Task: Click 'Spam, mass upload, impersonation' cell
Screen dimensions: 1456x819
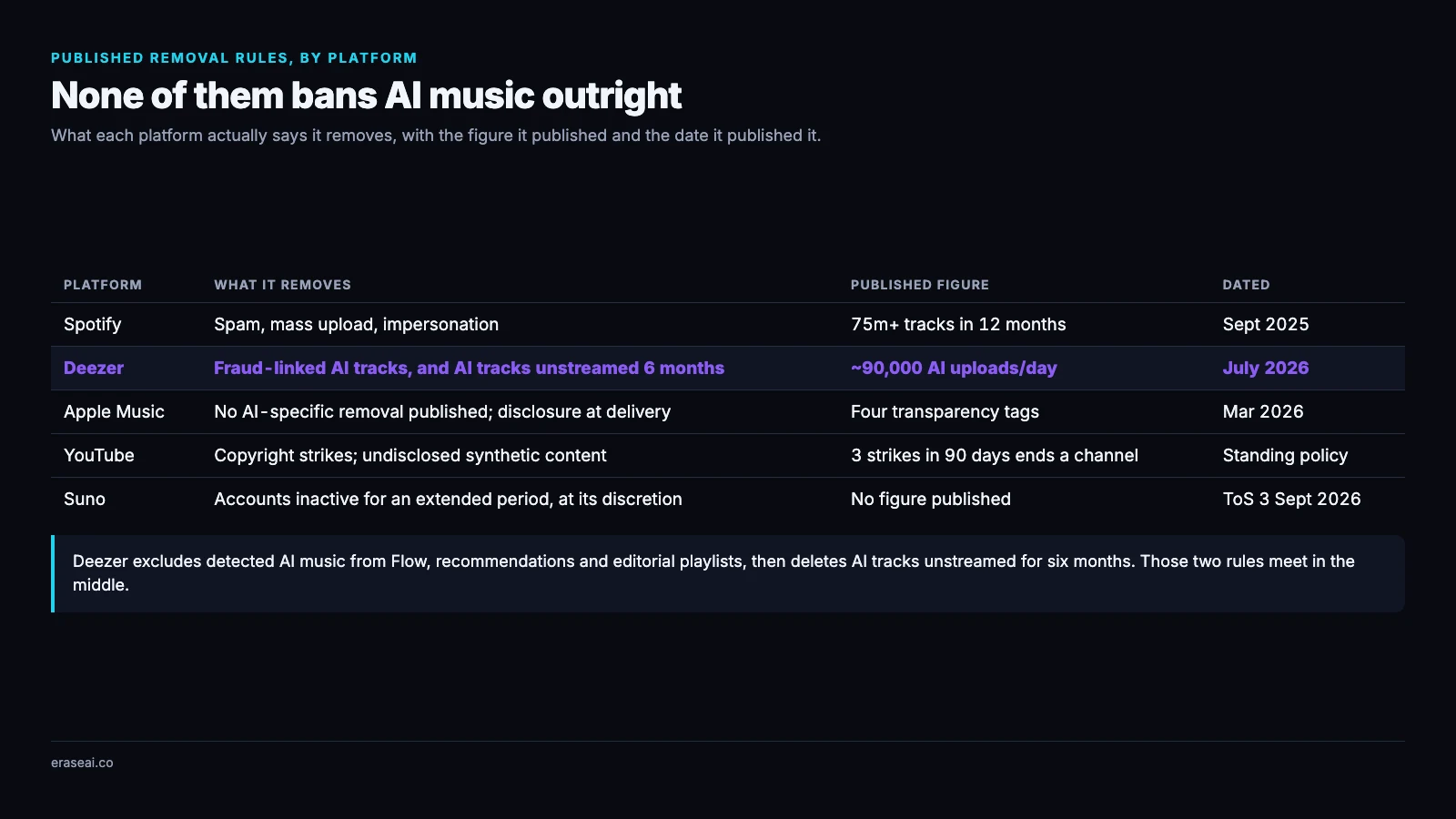Action: [x=356, y=324]
